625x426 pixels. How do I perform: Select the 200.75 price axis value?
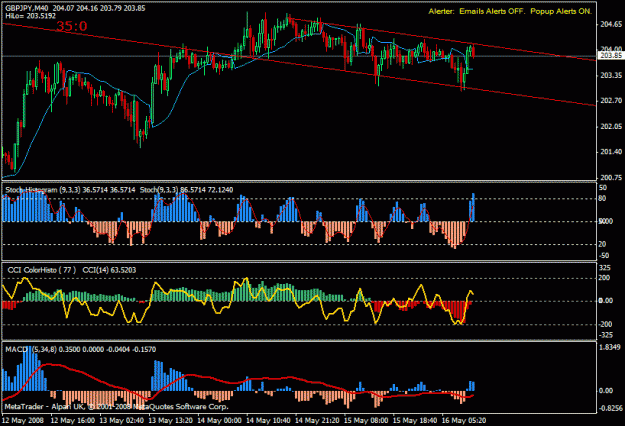pyautogui.click(x=611, y=177)
